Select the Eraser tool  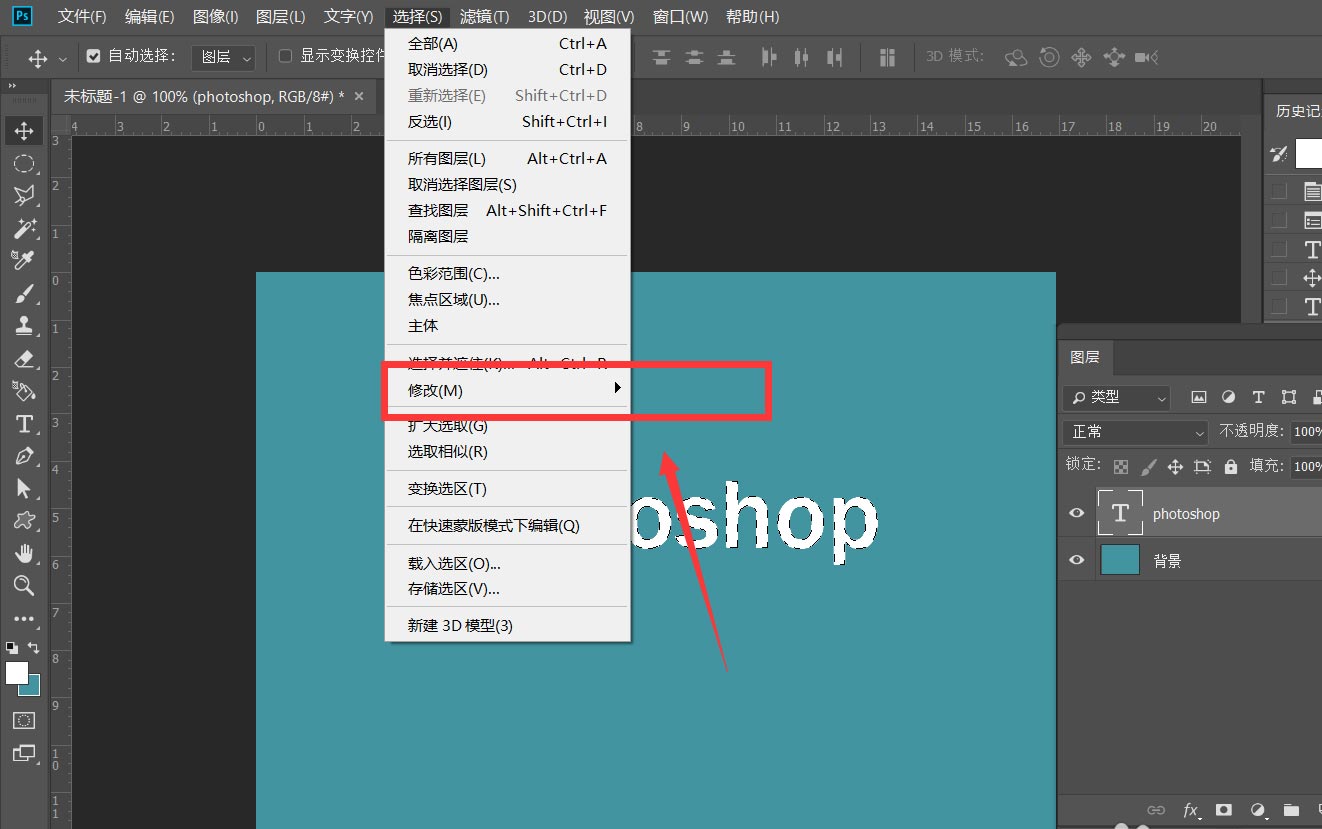[x=24, y=358]
